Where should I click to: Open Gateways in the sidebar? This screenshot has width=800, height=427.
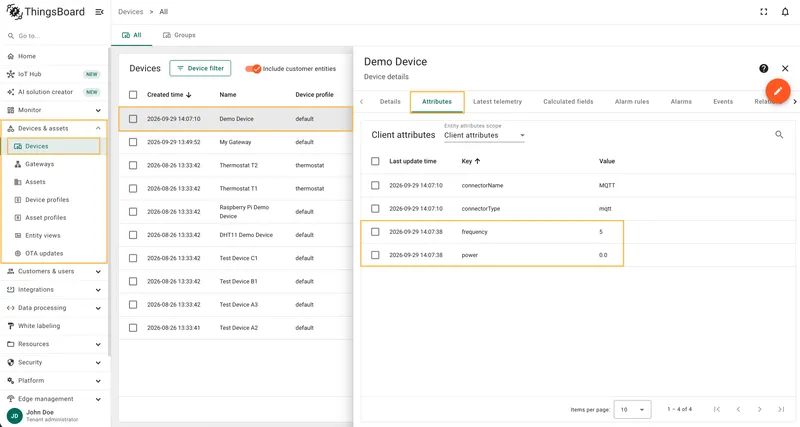click(x=54, y=164)
